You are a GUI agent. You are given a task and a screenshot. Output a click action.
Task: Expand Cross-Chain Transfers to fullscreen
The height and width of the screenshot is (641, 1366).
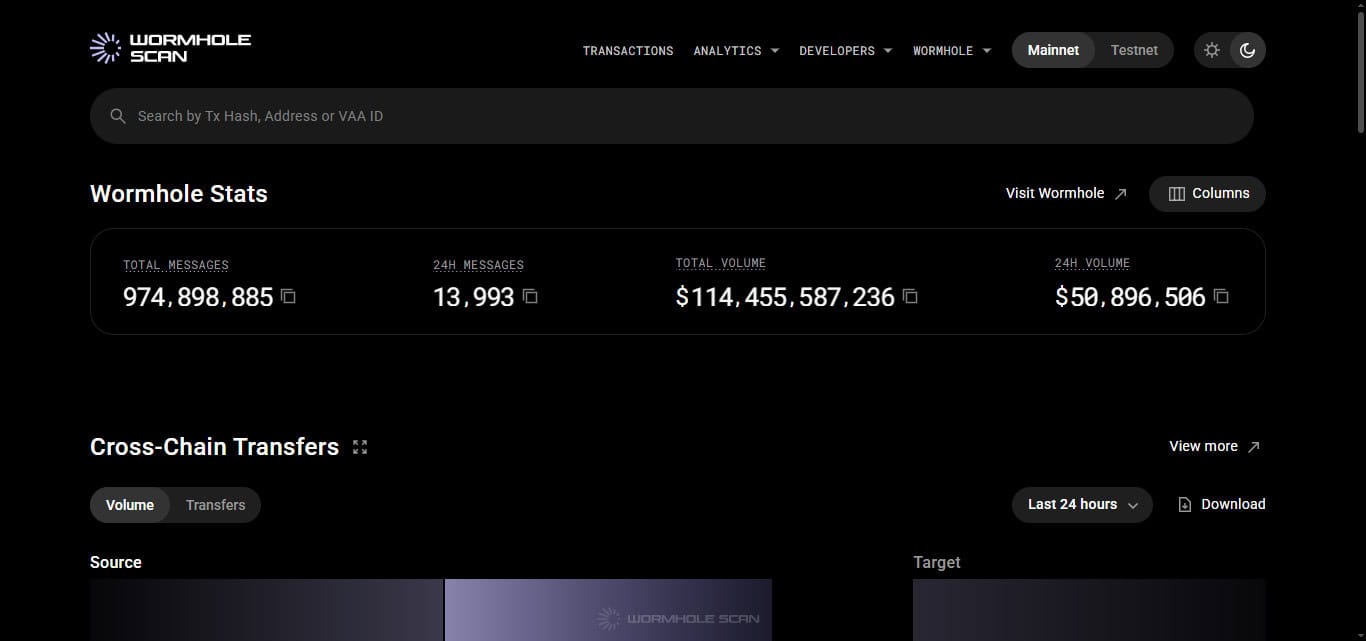coord(360,447)
